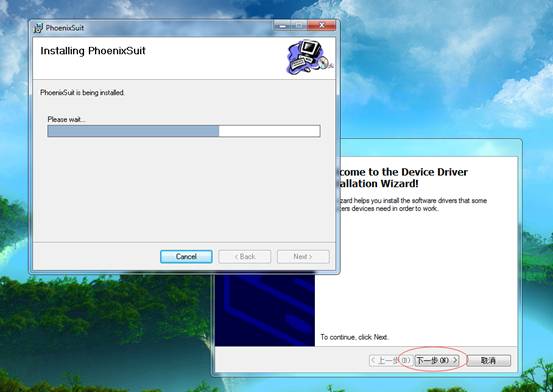Click the PhoenixSuit window title text
The image size is (553, 392).
[x=65, y=28]
